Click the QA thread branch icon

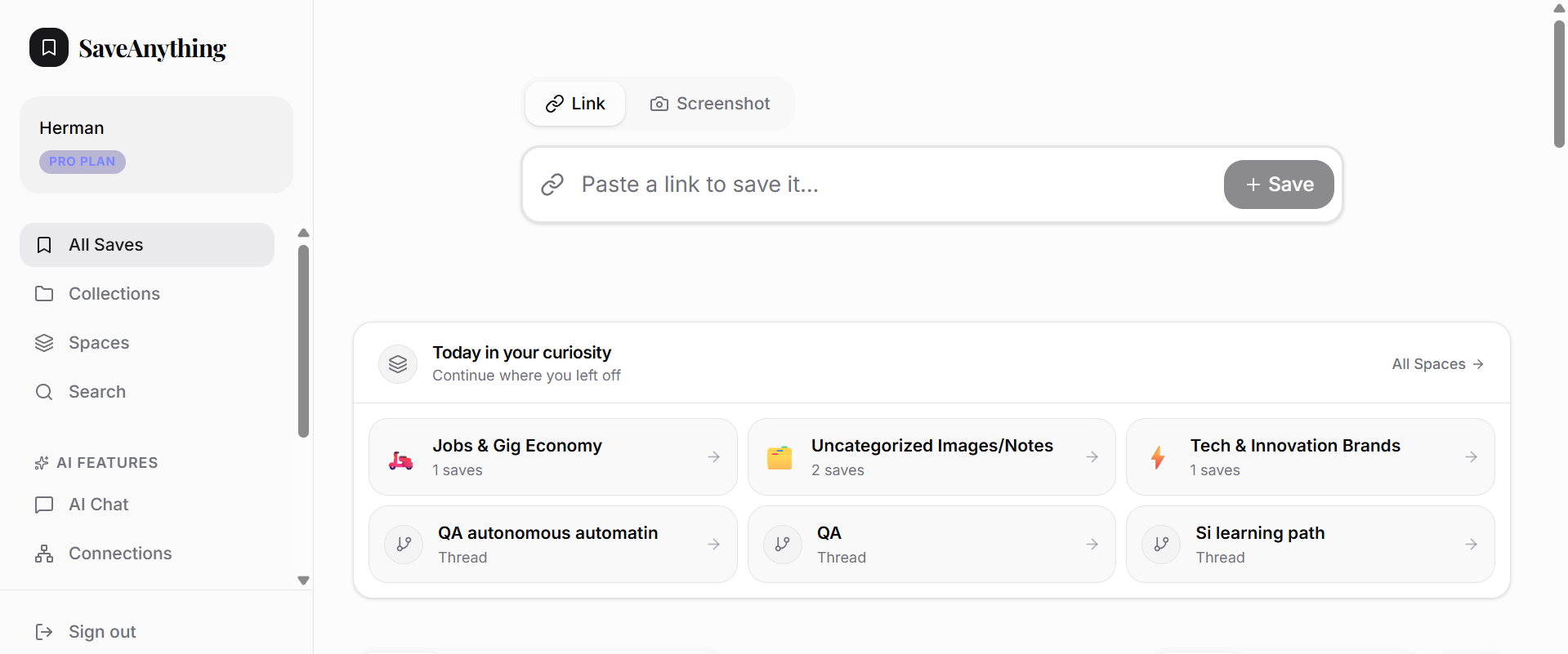(782, 545)
